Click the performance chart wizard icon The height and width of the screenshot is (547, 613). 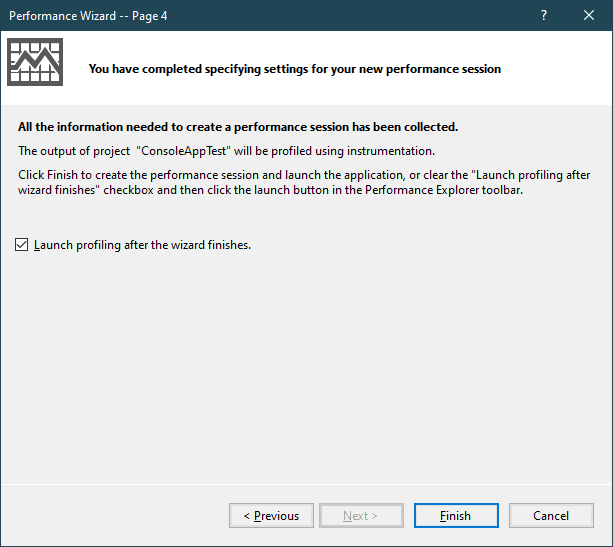point(35,62)
